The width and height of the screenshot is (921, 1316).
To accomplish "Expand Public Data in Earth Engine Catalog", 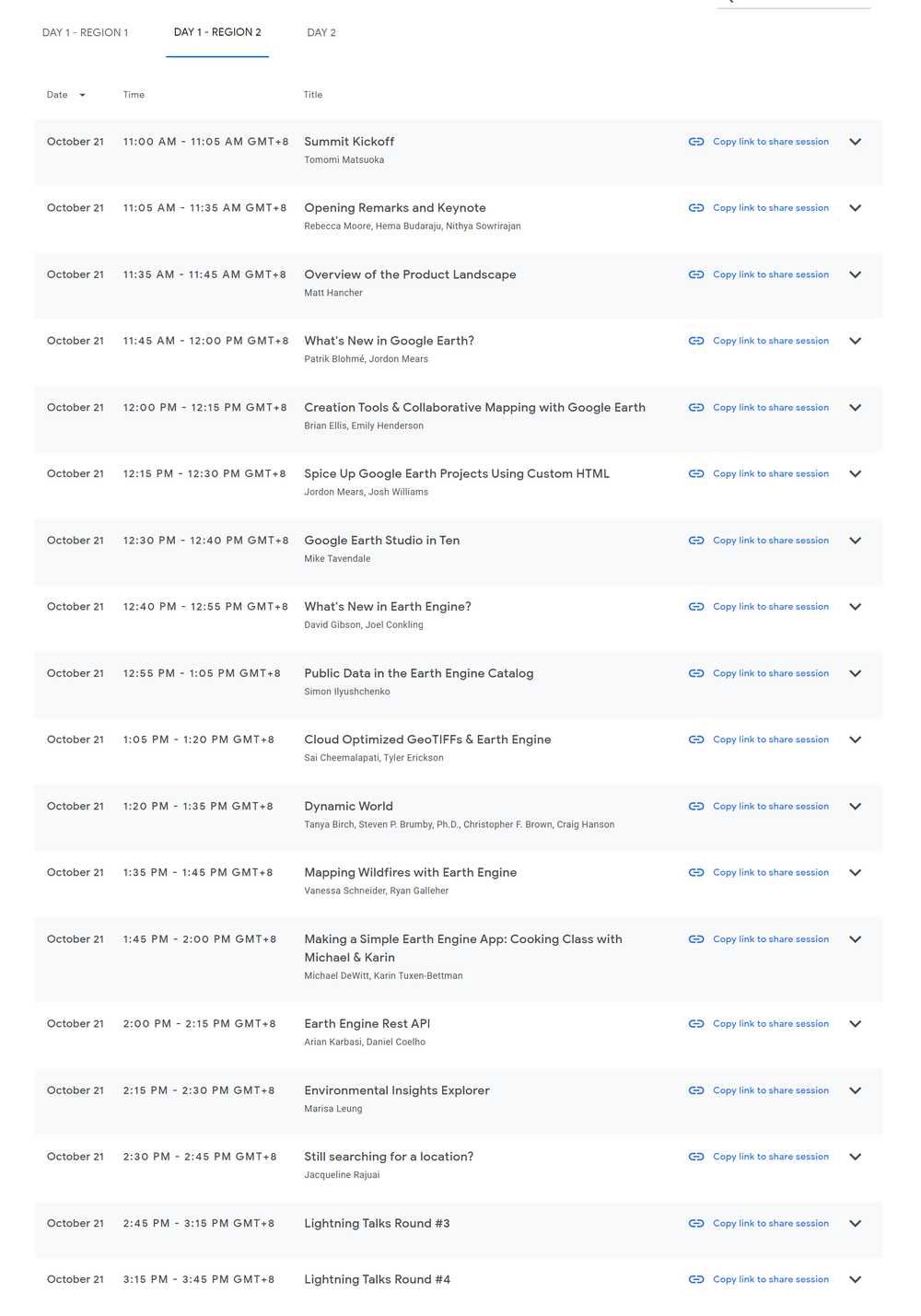I will 855,673.
